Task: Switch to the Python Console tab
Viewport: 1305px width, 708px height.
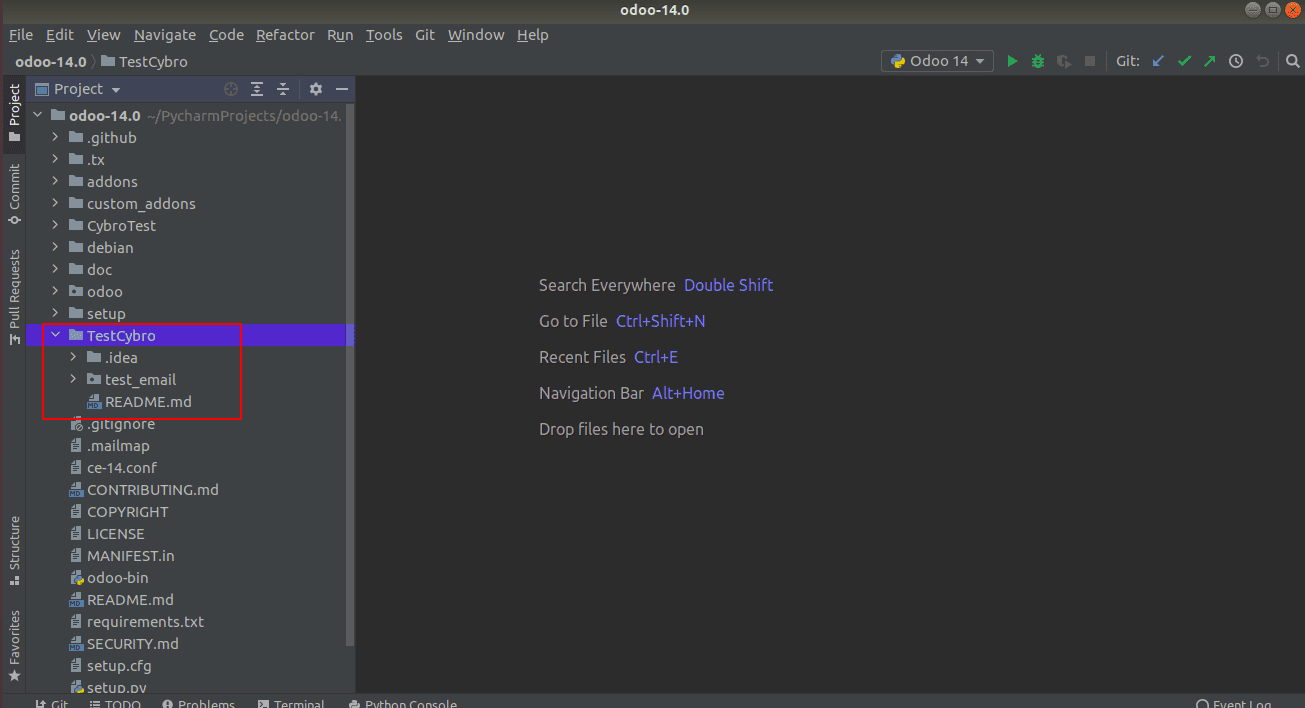Action: (x=402, y=701)
